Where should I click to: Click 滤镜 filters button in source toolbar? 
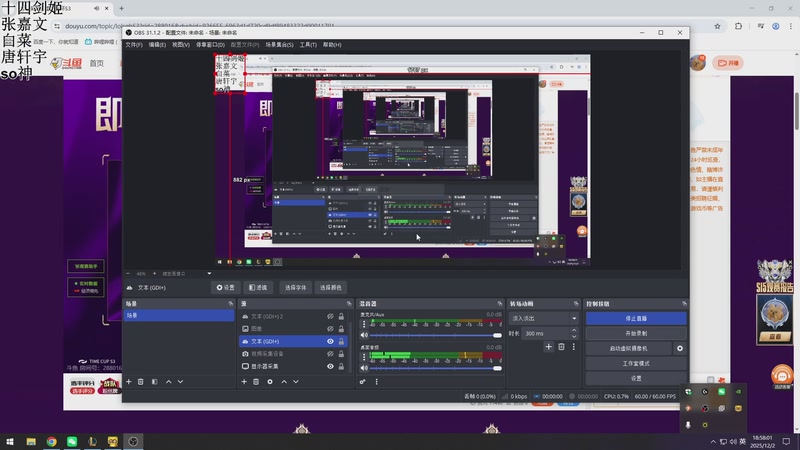click(258, 288)
